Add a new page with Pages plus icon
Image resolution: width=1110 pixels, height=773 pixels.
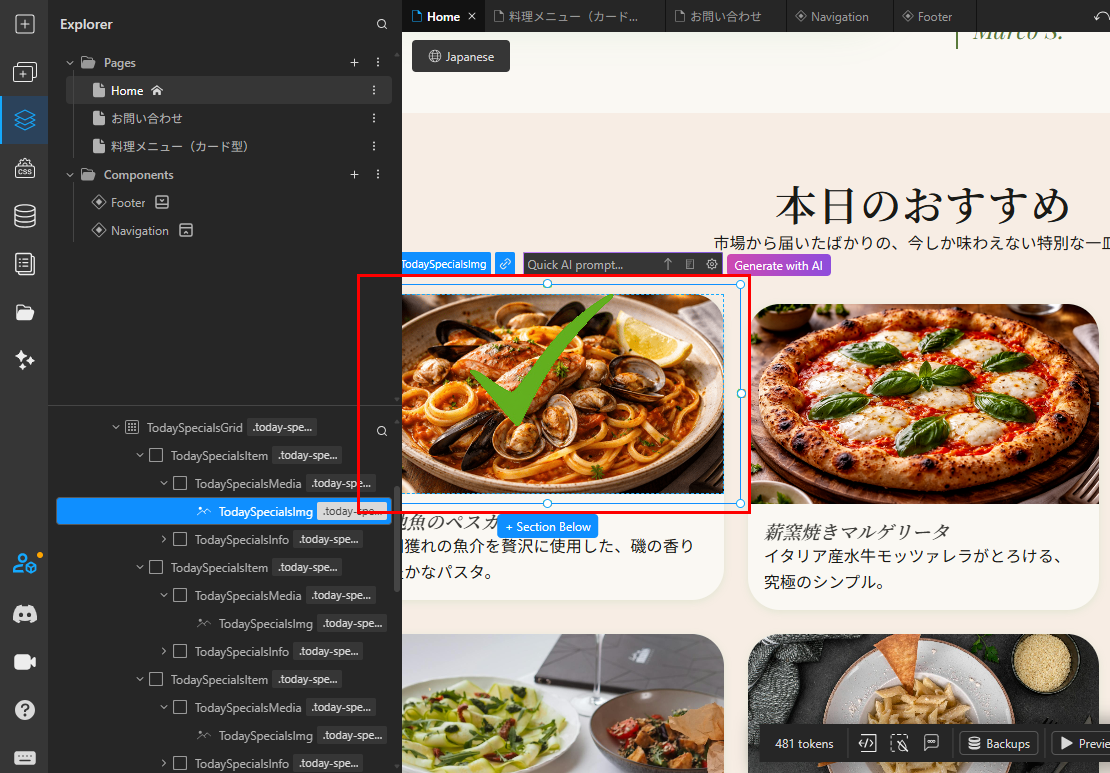coord(354,63)
